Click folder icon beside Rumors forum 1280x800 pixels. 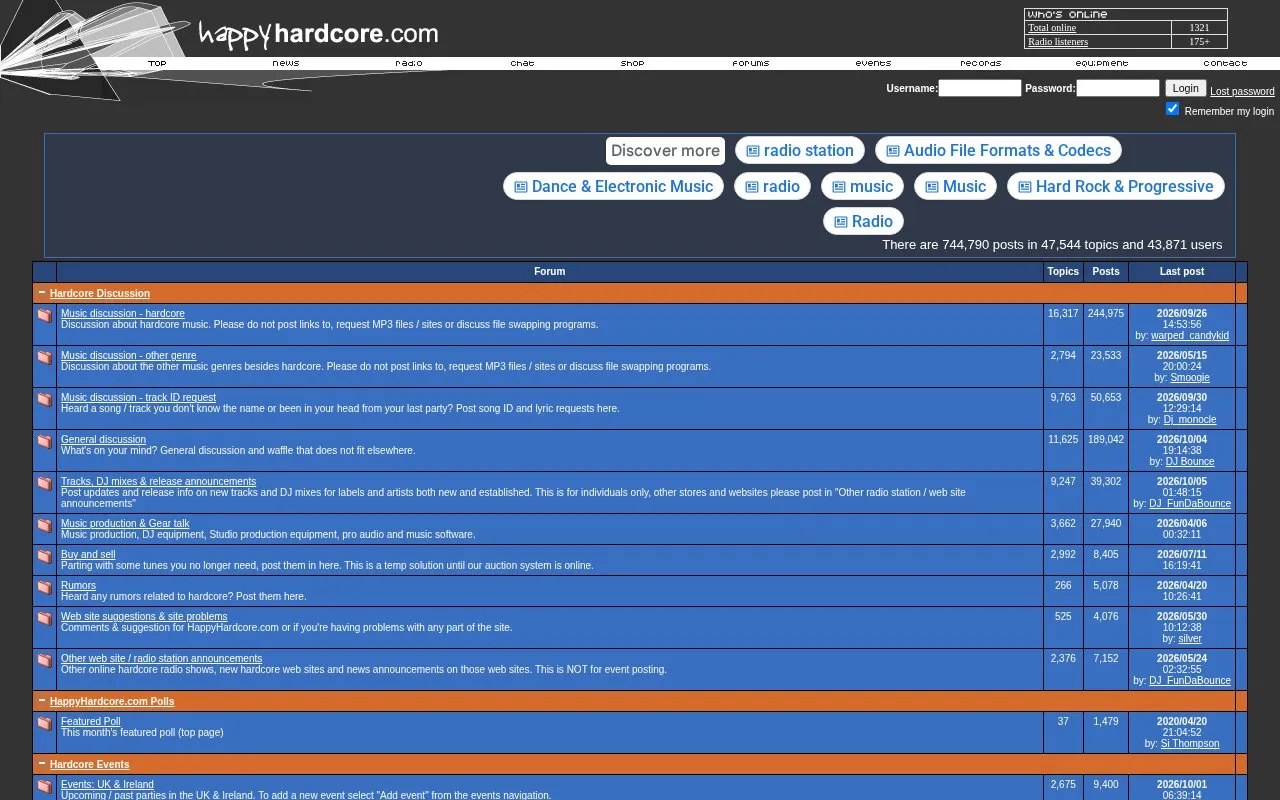(x=44, y=587)
